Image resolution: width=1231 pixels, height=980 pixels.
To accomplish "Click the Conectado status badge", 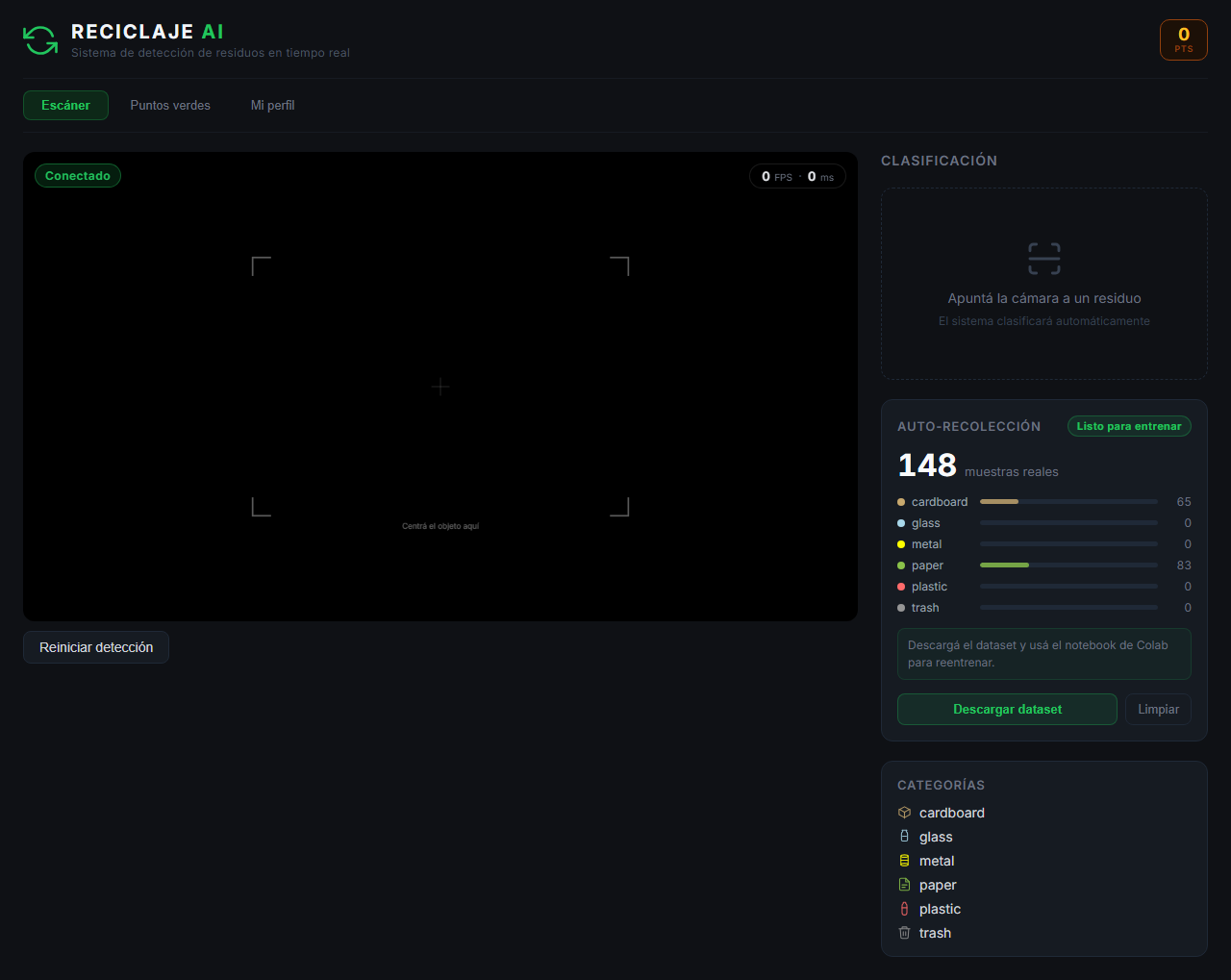I will click(78, 176).
